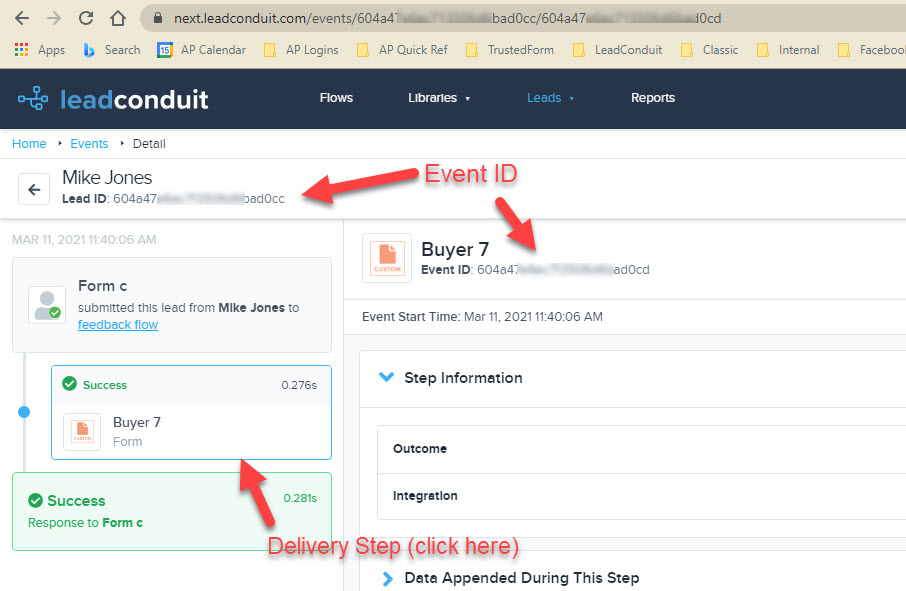Open the Bing Search bookmark

tap(112, 50)
